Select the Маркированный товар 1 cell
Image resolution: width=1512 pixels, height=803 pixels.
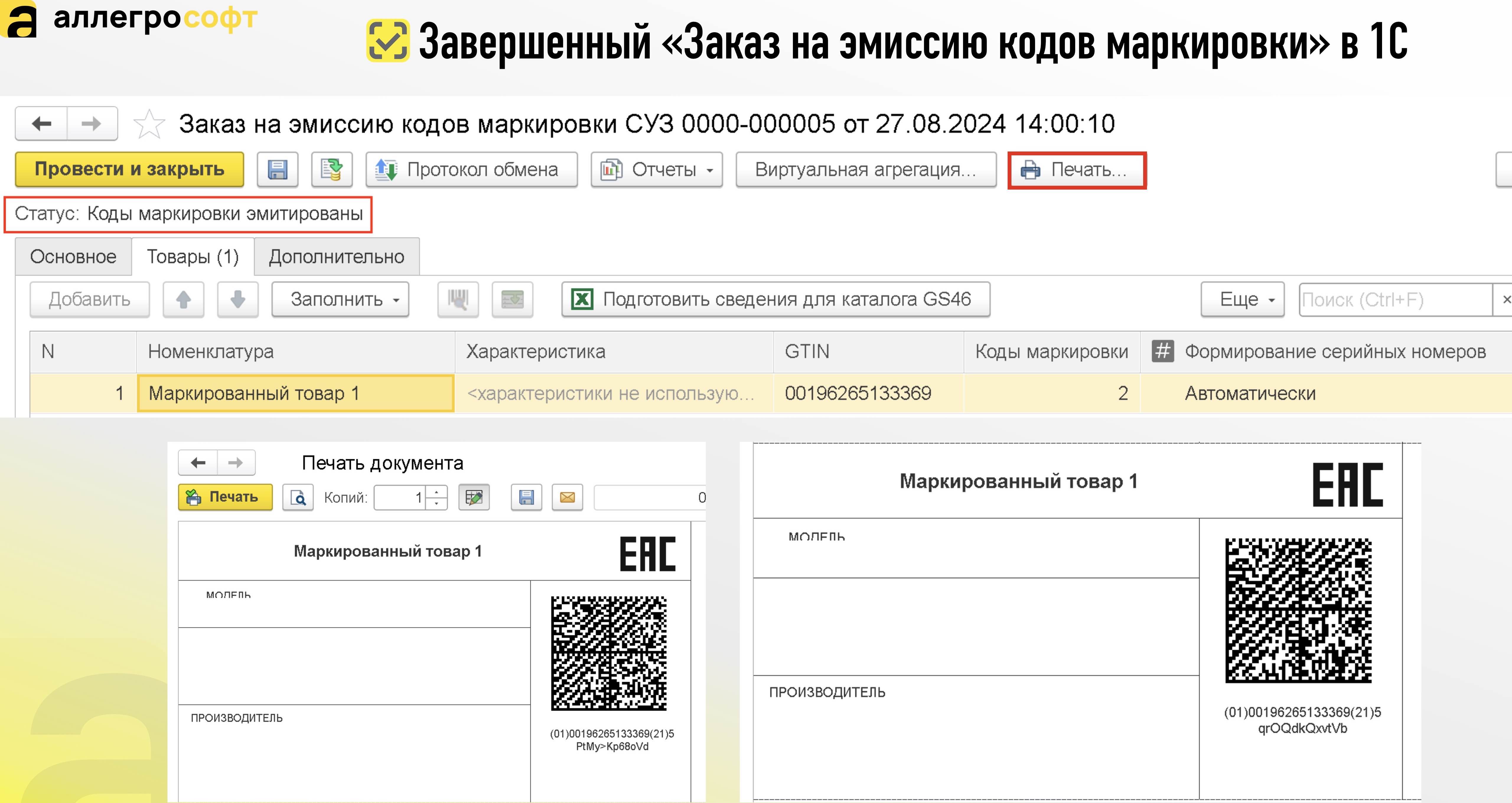(x=296, y=393)
